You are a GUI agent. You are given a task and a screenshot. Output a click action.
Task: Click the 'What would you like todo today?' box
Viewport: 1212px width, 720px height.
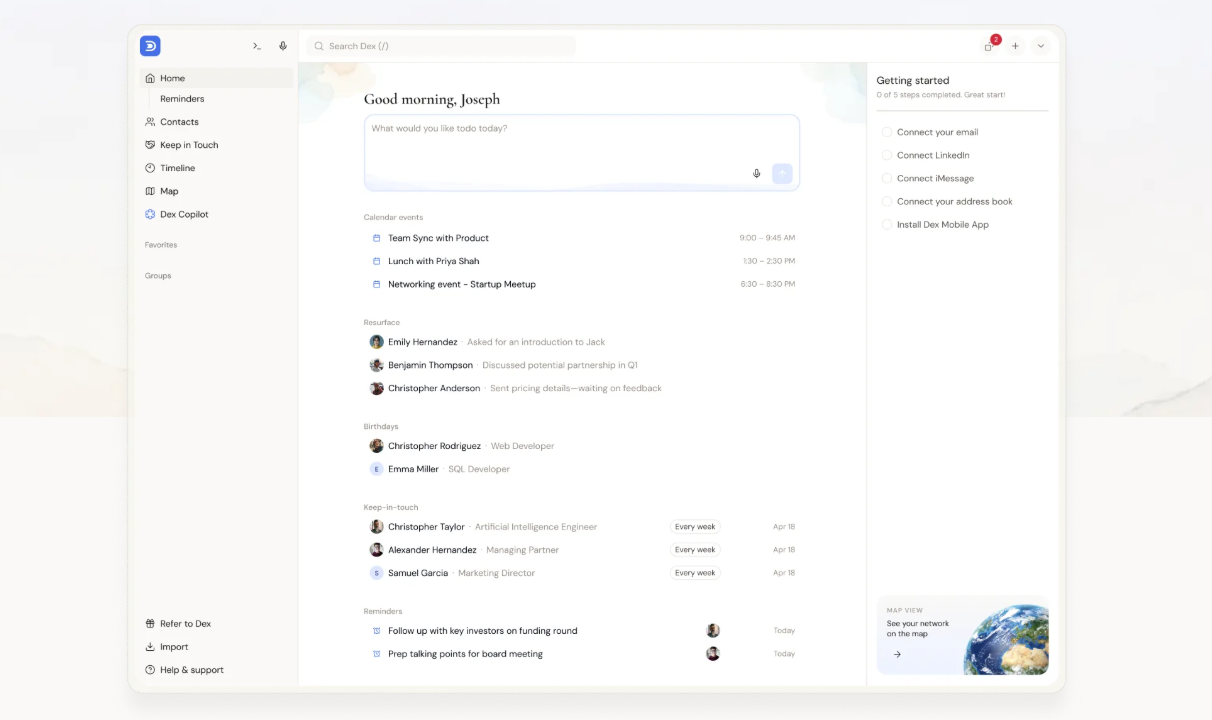pyautogui.click(x=582, y=152)
